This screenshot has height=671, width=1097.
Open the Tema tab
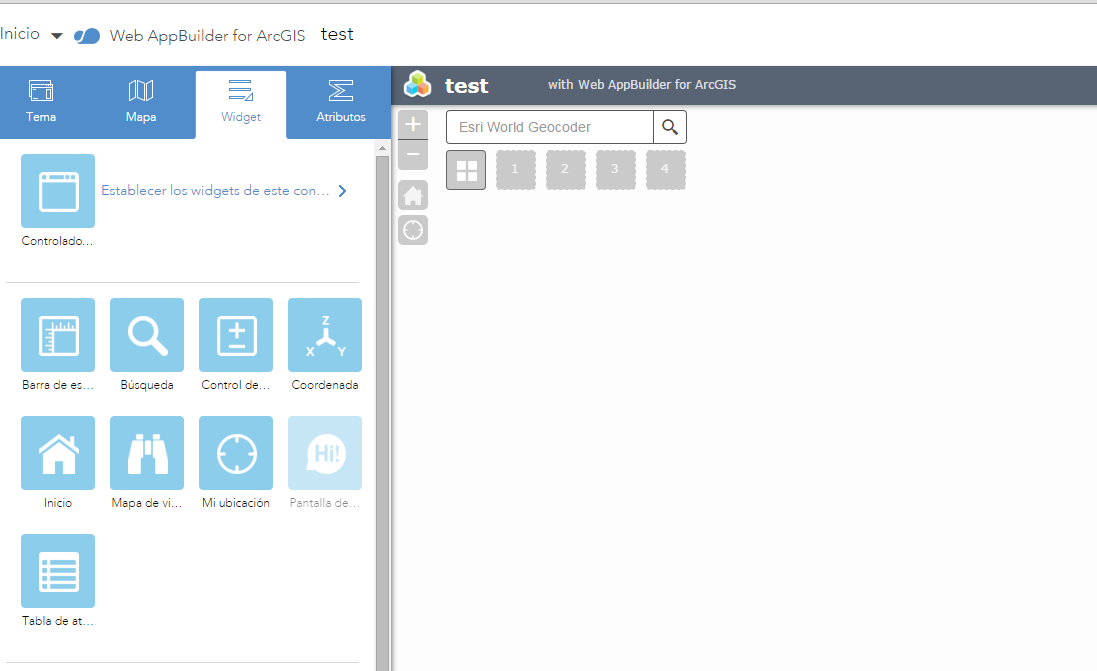pos(41,103)
